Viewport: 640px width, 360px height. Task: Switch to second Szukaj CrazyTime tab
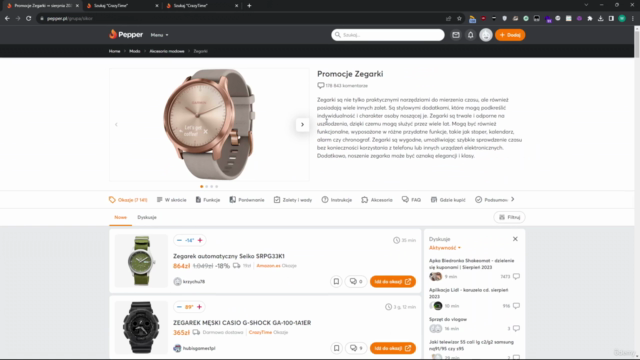pos(202,6)
